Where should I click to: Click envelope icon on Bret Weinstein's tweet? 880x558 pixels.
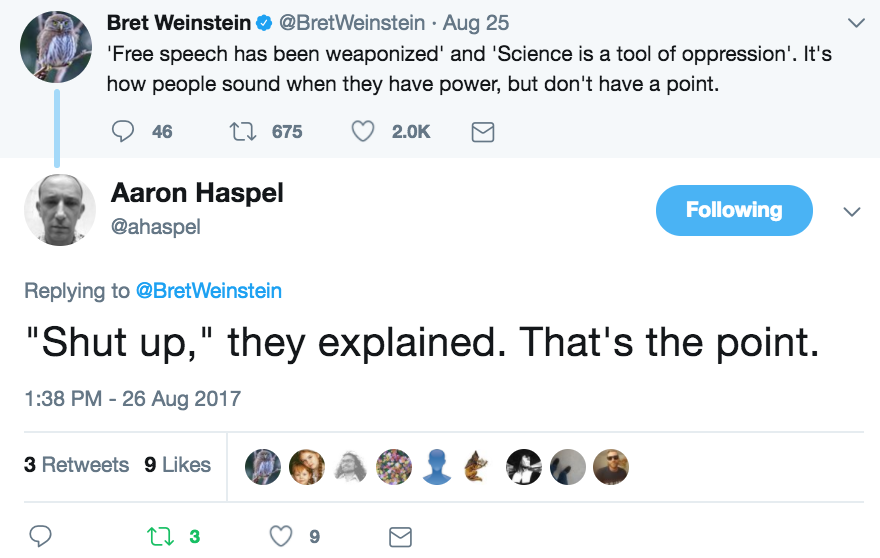pyautogui.click(x=483, y=132)
